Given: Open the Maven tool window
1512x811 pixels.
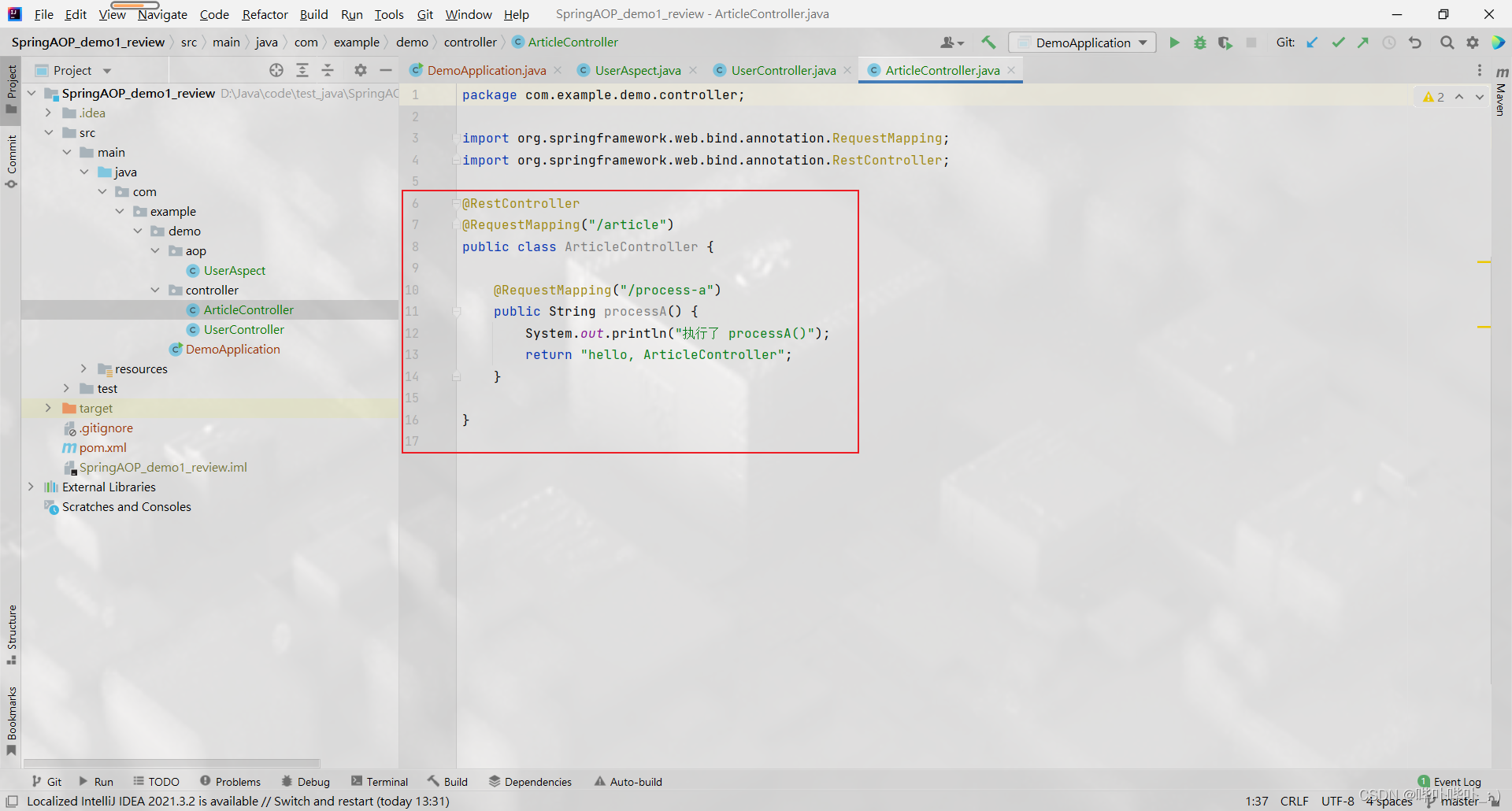Looking at the screenshot, I should coord(1501,92).
